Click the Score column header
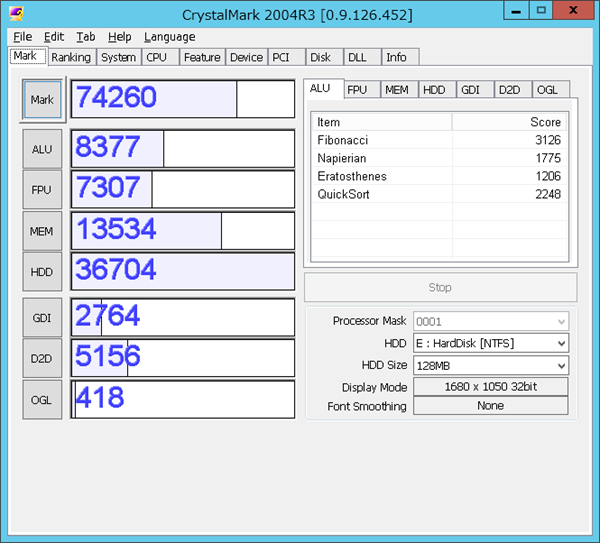The width and height of the screenshot is (600, 543). click(x=509, y=122)
